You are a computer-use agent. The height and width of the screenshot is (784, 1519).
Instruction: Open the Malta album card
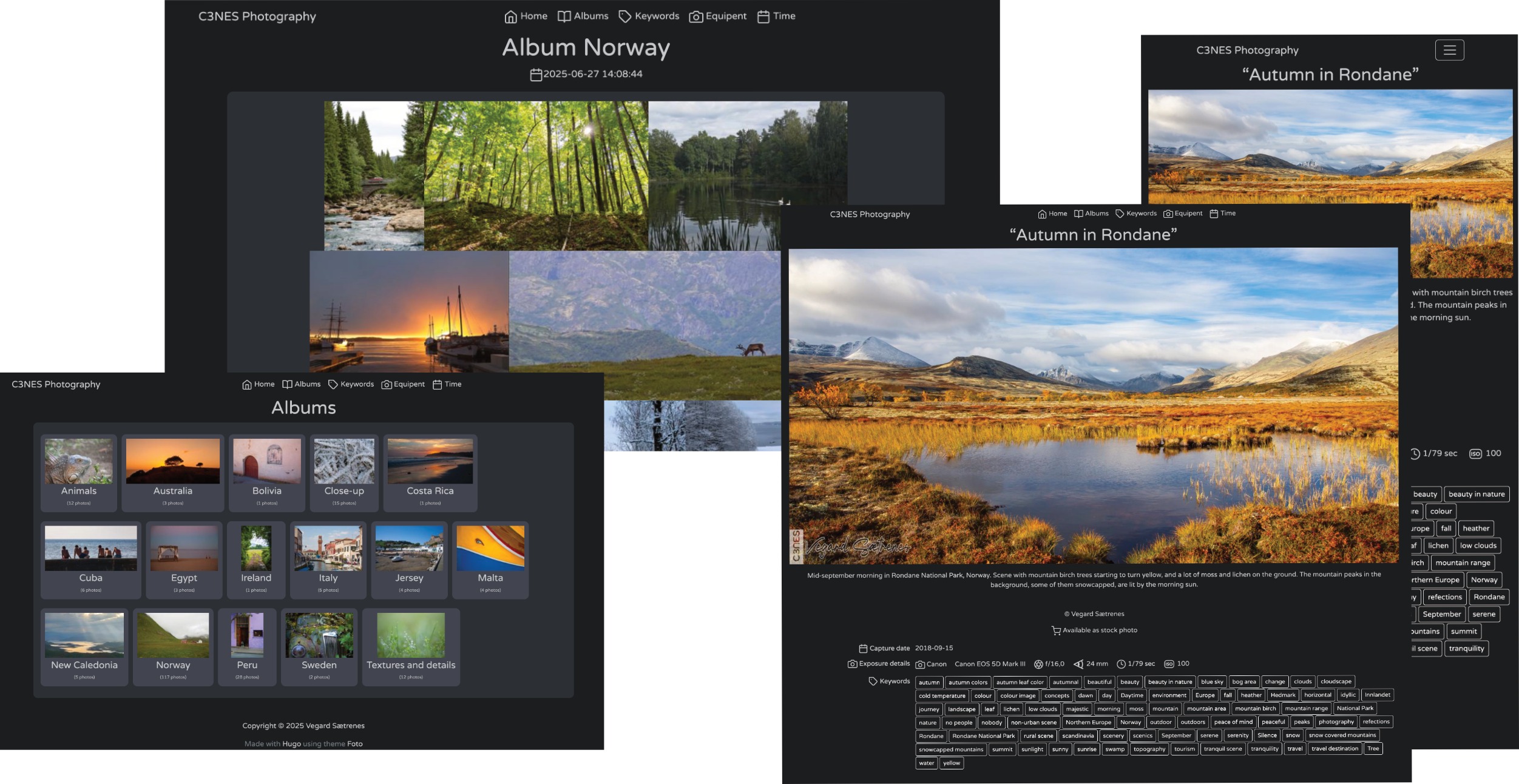coord(490,560)
